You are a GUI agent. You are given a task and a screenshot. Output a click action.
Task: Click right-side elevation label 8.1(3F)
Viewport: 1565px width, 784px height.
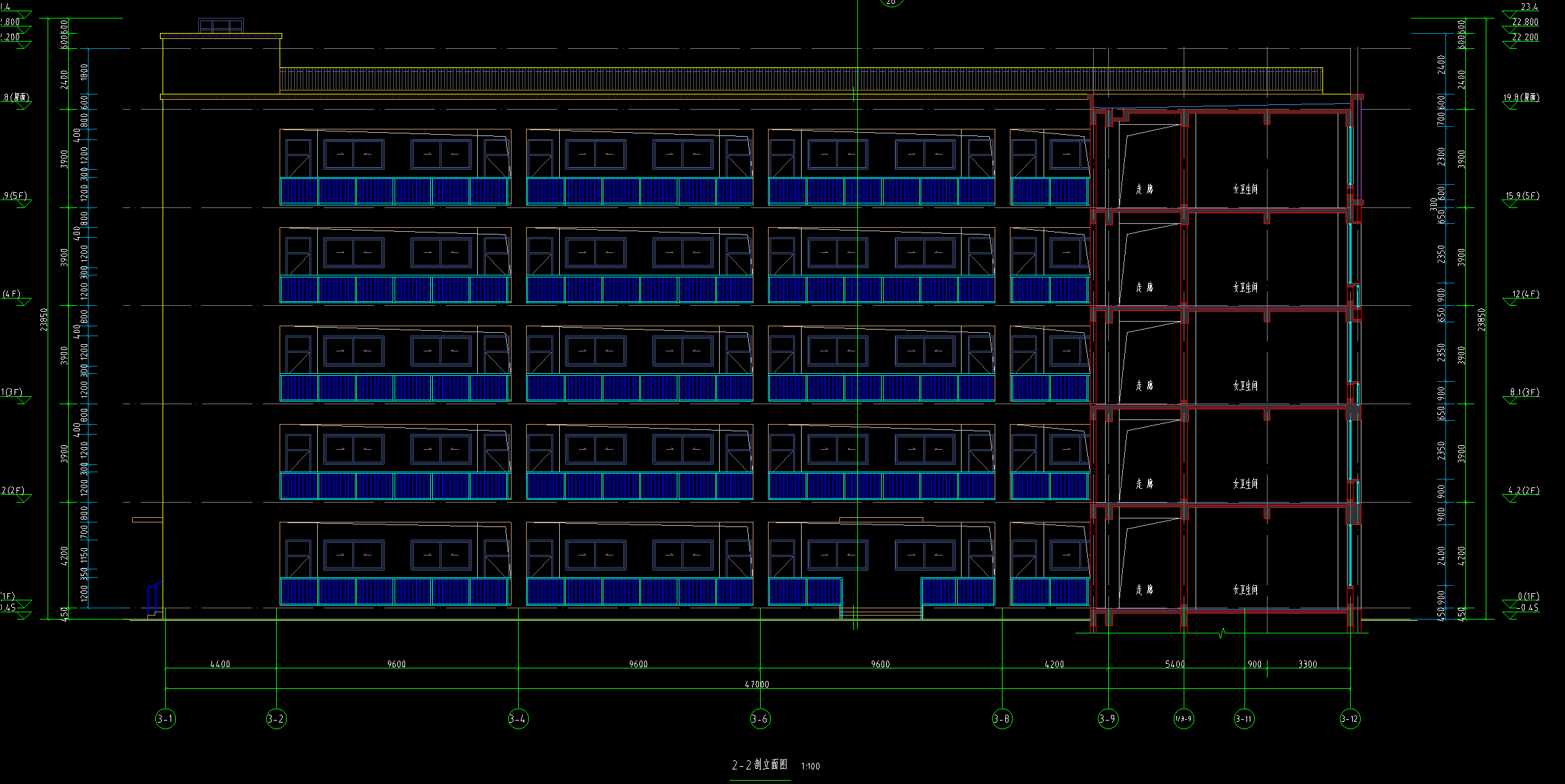[x=1525, y=392]
